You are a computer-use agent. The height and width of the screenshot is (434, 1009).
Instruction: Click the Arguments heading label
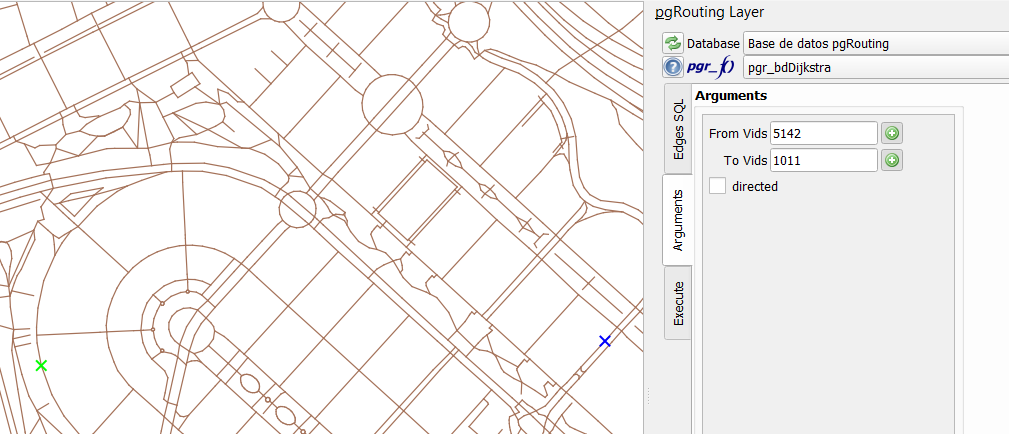click(x=731, y=96)
